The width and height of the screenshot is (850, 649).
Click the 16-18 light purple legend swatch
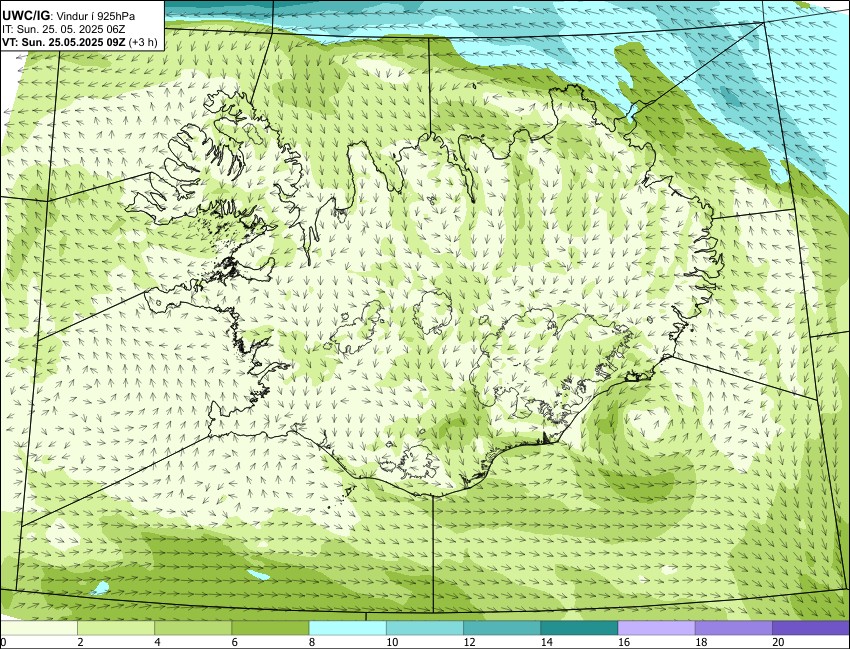pyautogui.click(x=656, y=628)
